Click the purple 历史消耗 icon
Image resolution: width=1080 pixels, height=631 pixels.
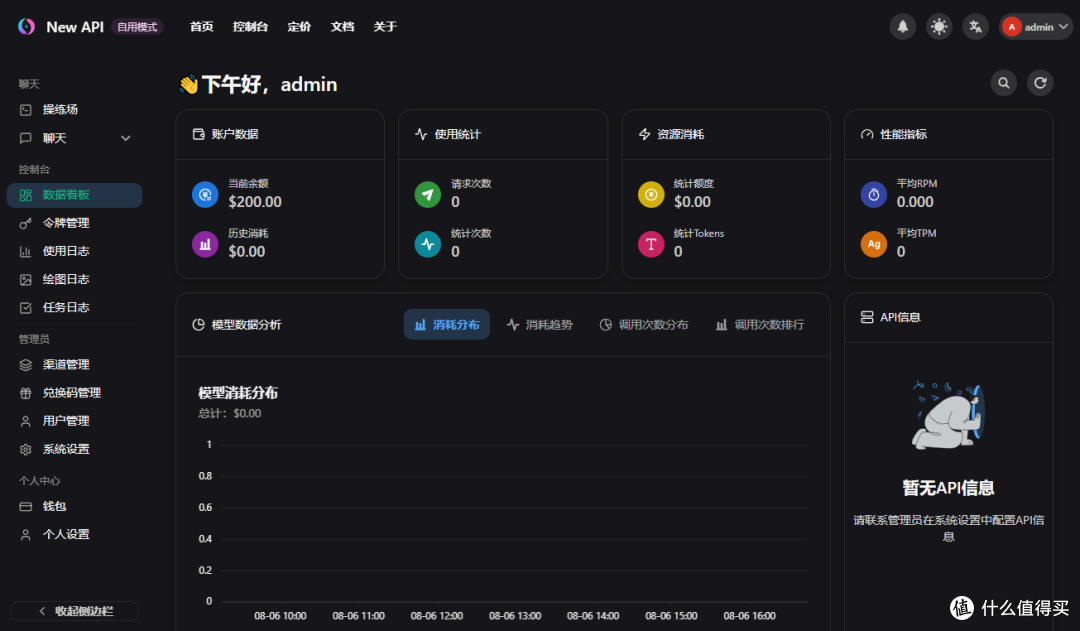tap(205, 245)
